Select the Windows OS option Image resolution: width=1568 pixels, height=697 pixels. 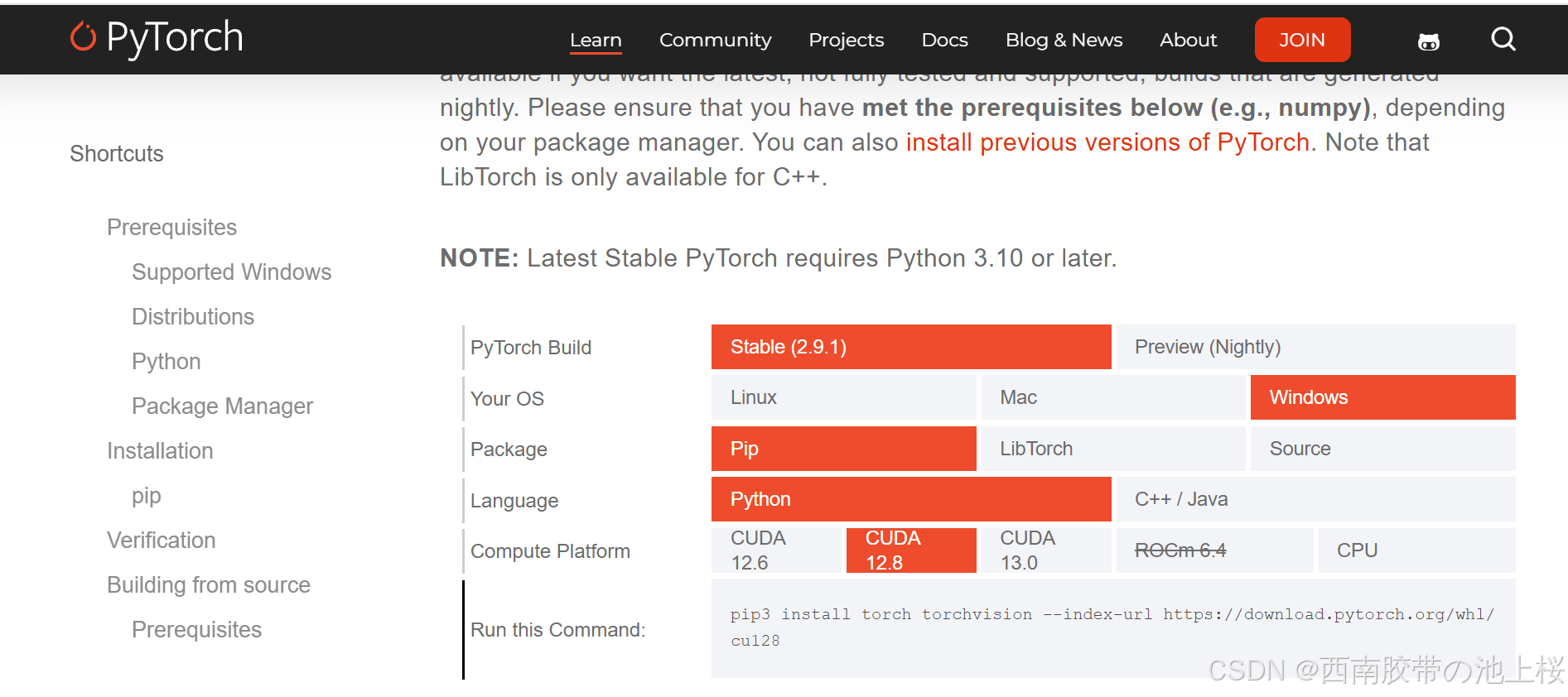[1382, 397]
